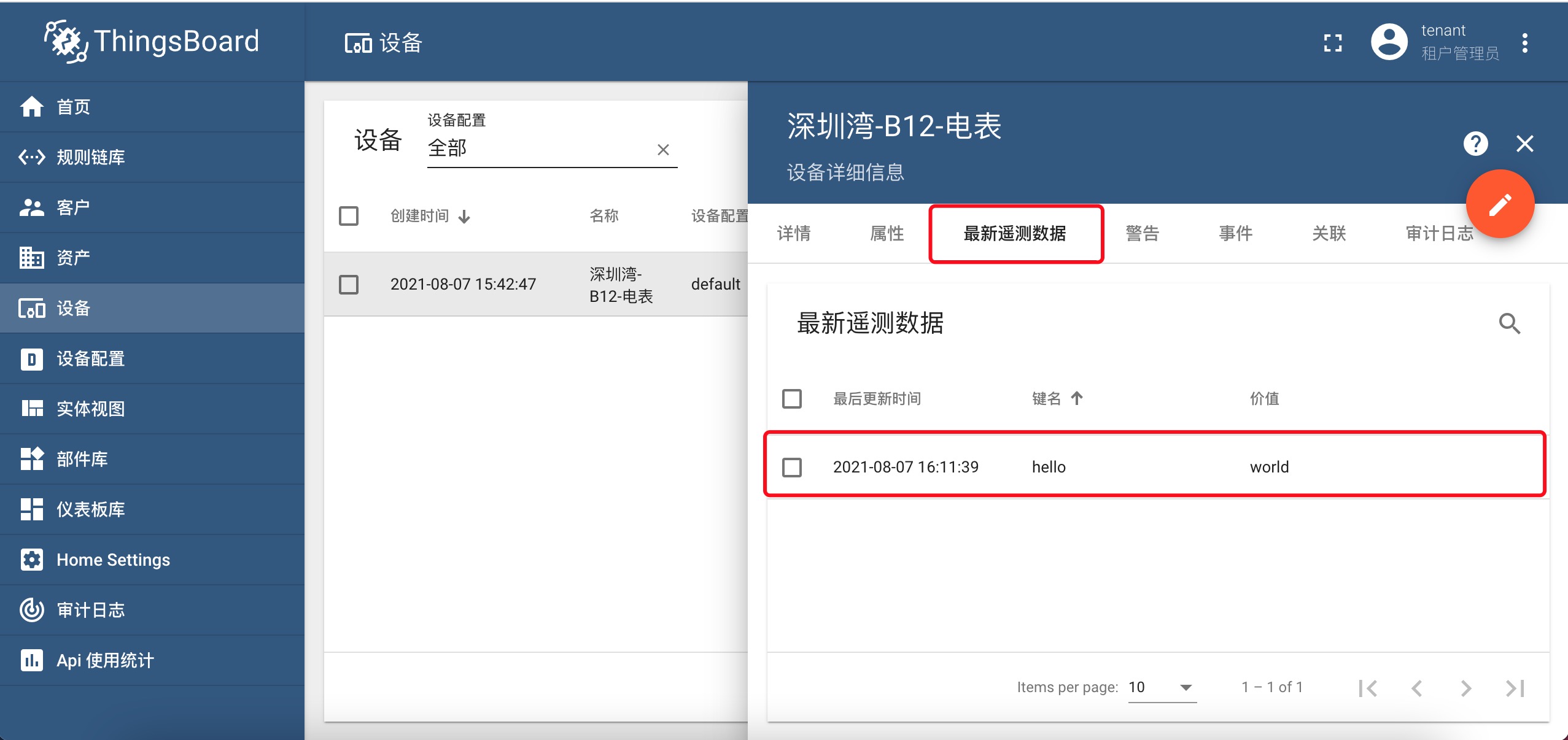The height and width of the screenshot is (740, 1568).
Task: Click the default device profile cell
Action: (x=716, y=284)
